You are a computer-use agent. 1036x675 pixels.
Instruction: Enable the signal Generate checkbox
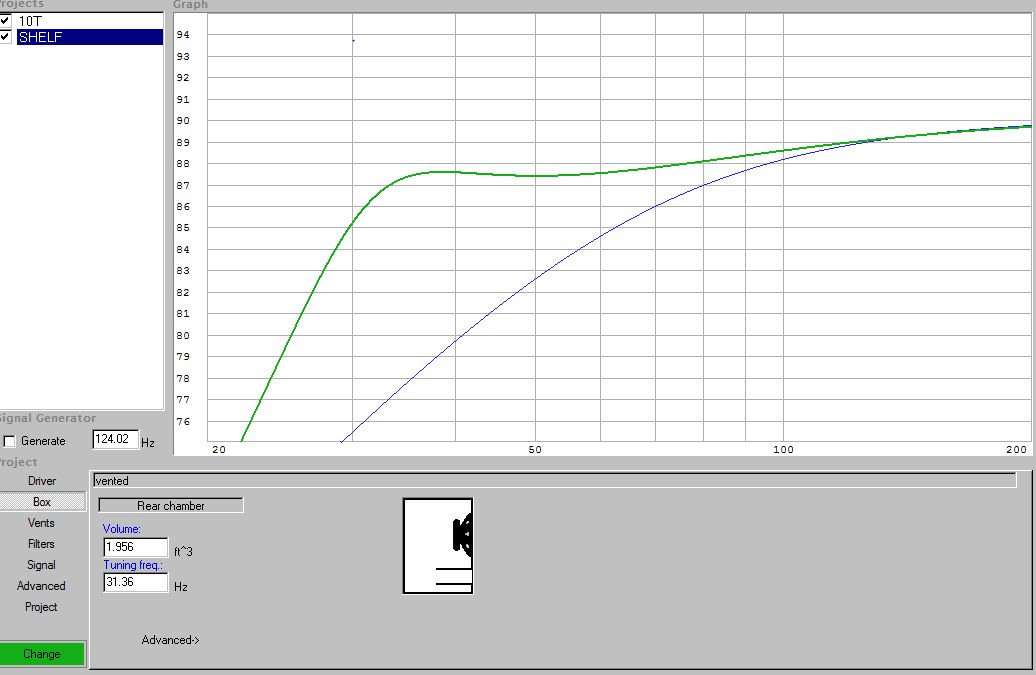click(9, 441)
